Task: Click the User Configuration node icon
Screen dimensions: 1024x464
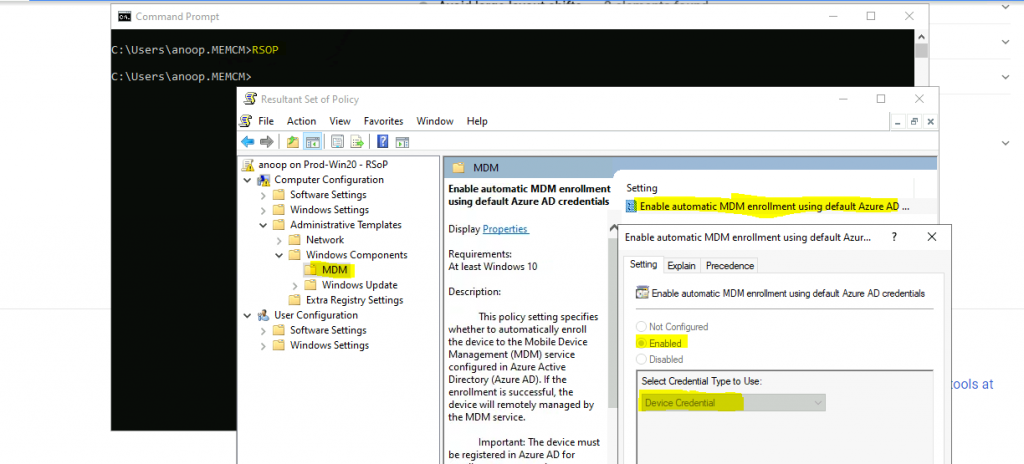Action: click(264, 315)
